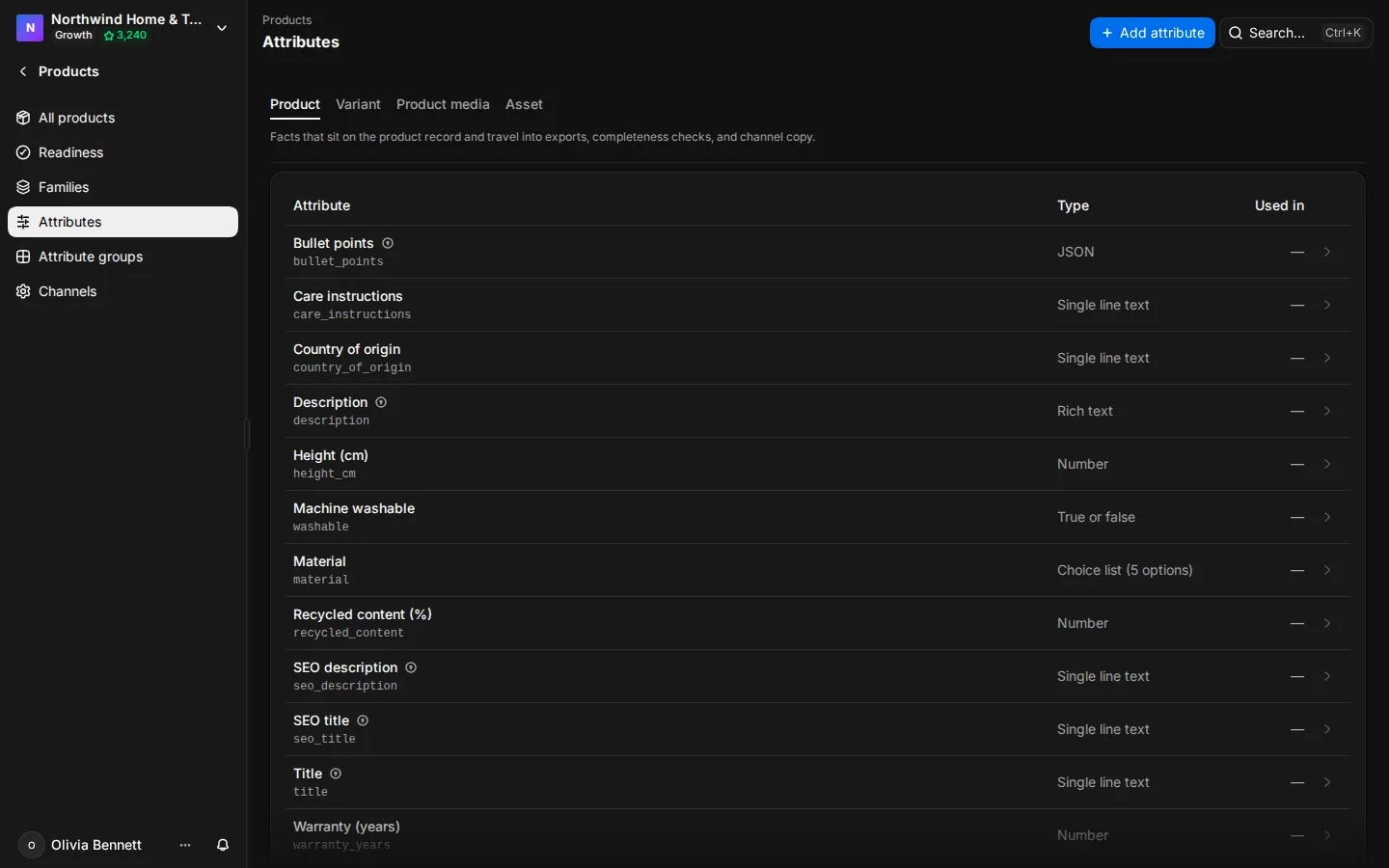This screenshot has width=1389, height=868.
Task: Open the Bullet points row chevron
Action: (x=1327, y=252)
